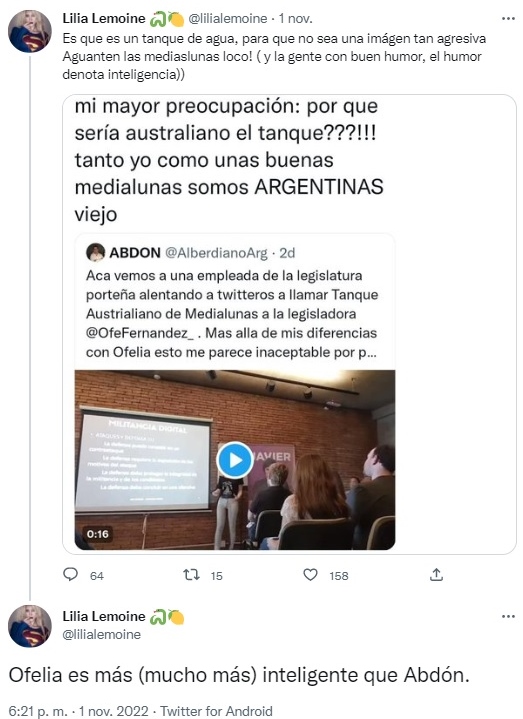The height and width of the screenshot is (719, 523).
Task: Click the 'Twitter for Android' source link
Action: tap(216, 711)
